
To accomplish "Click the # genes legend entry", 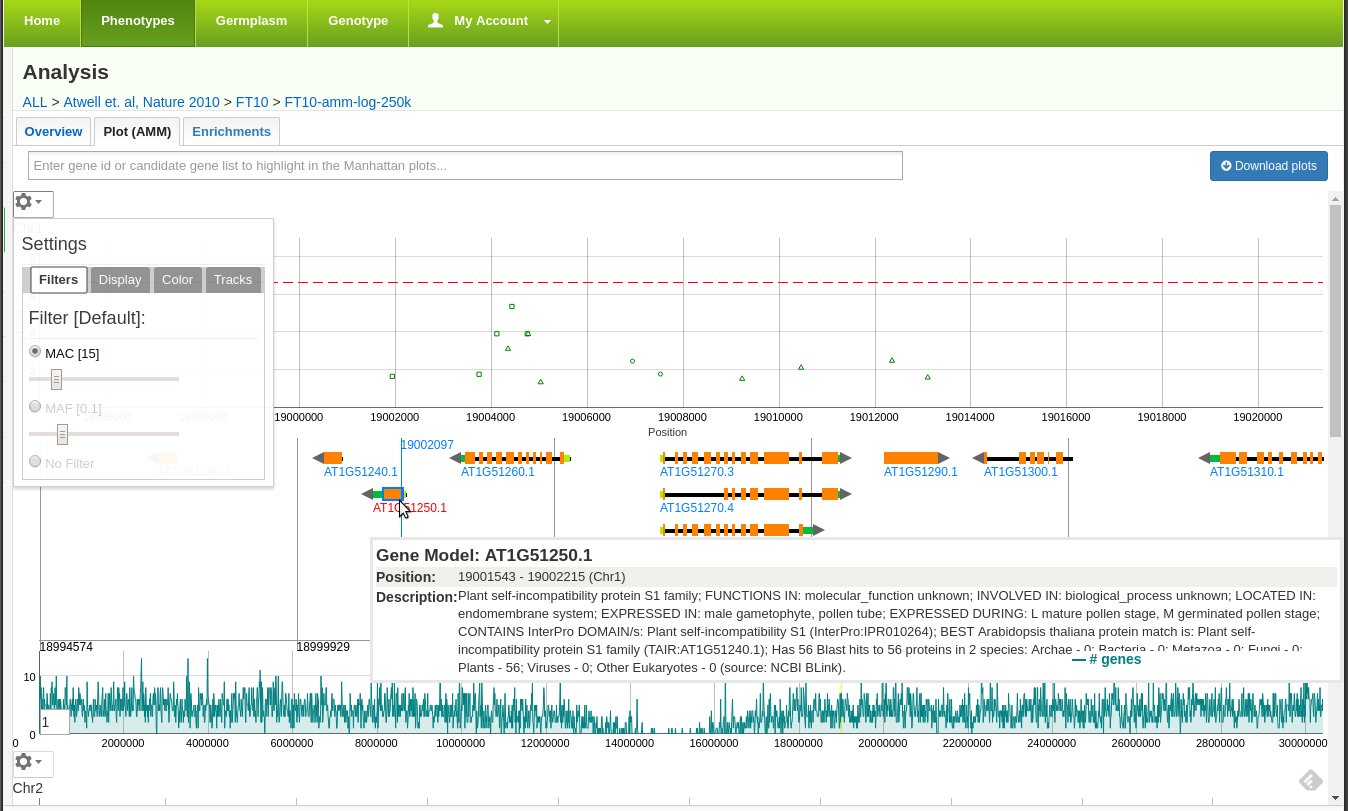I will 1106,659.
